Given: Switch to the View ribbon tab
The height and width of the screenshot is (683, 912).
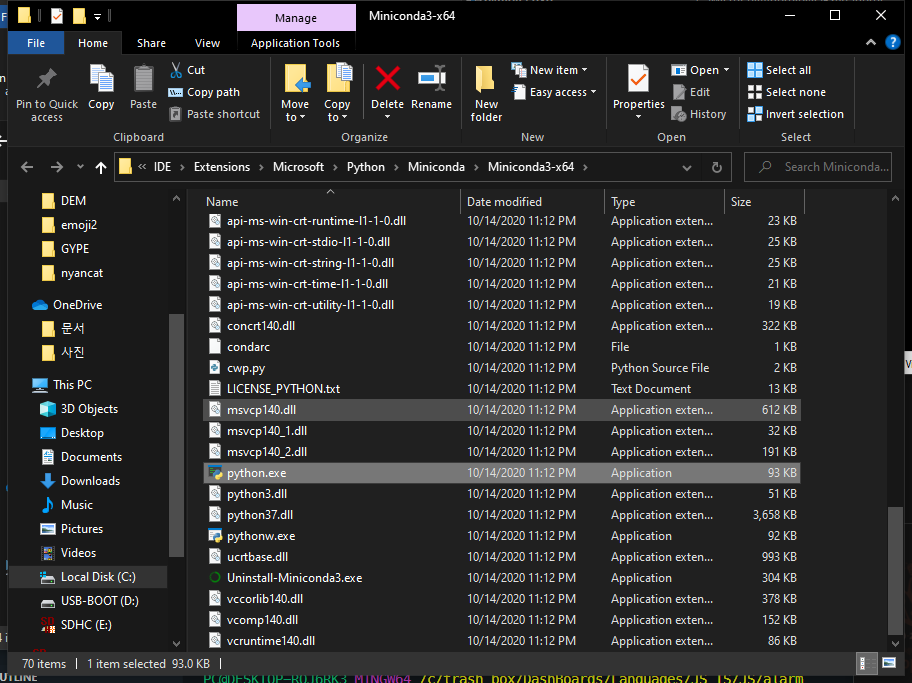Looking at the screenshot, I should (207, 43).
